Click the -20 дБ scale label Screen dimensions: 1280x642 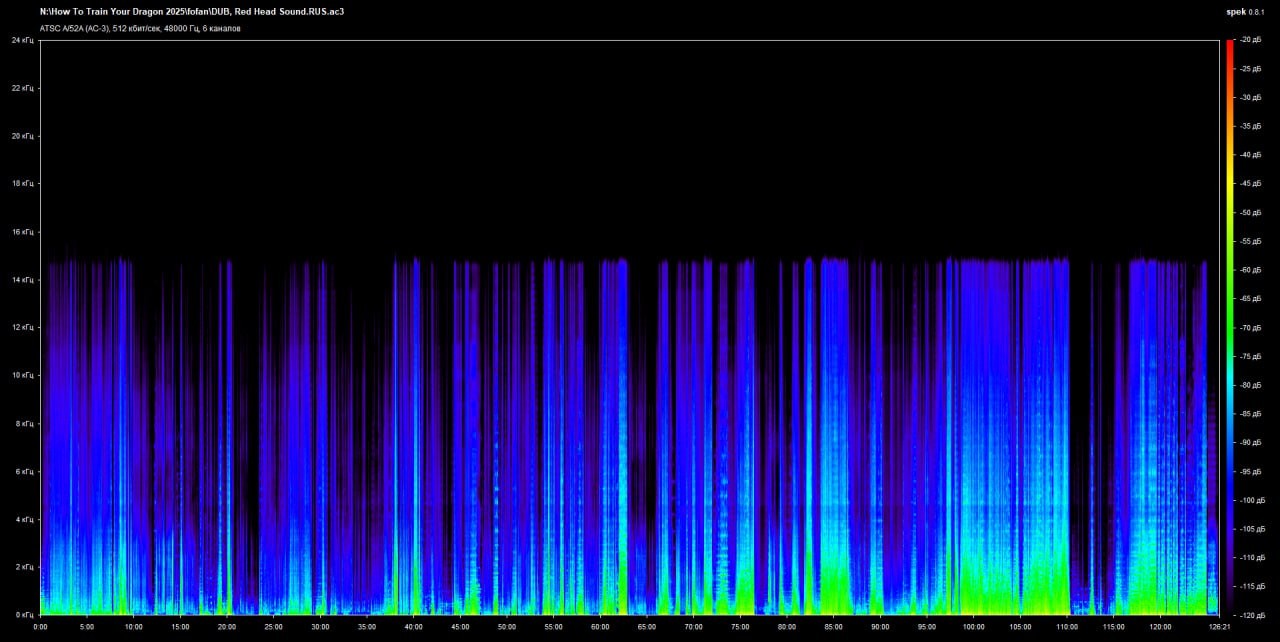pos(1251,40)
